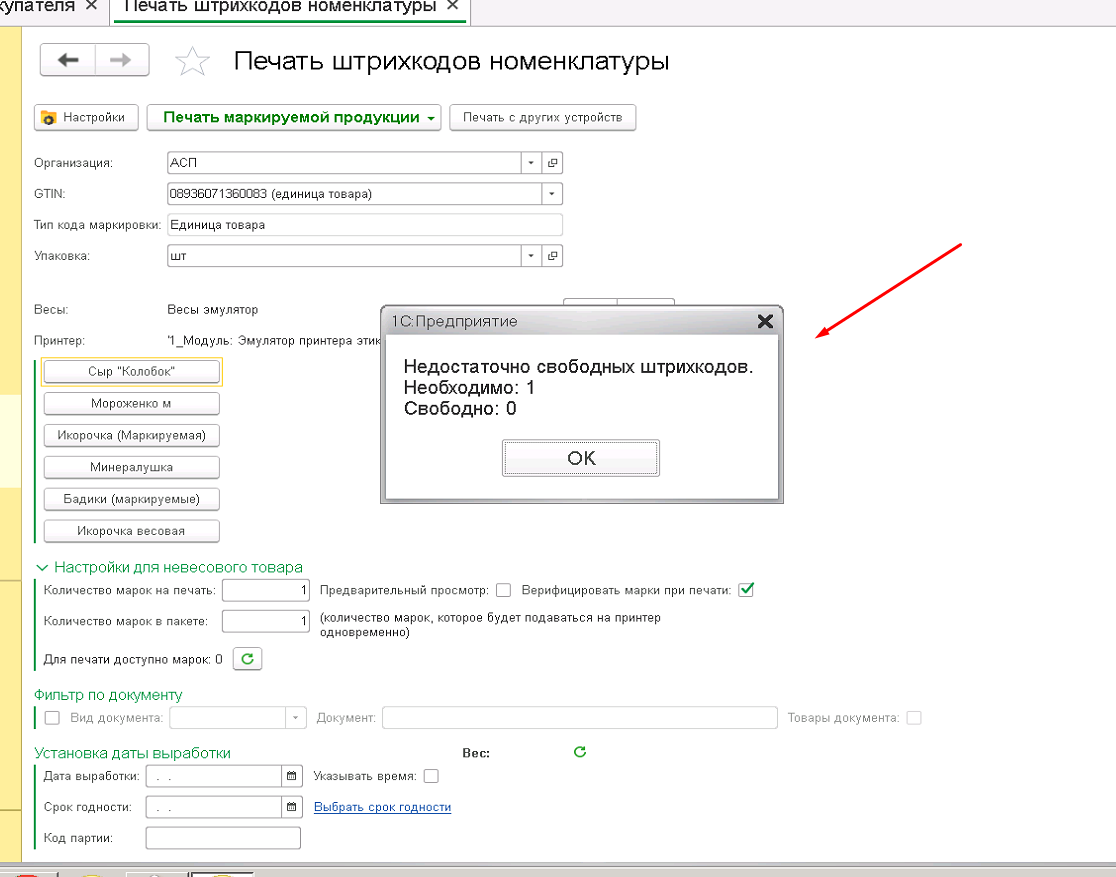Open the Организация field link icon
1116x877 pixels.
[552, 162]
